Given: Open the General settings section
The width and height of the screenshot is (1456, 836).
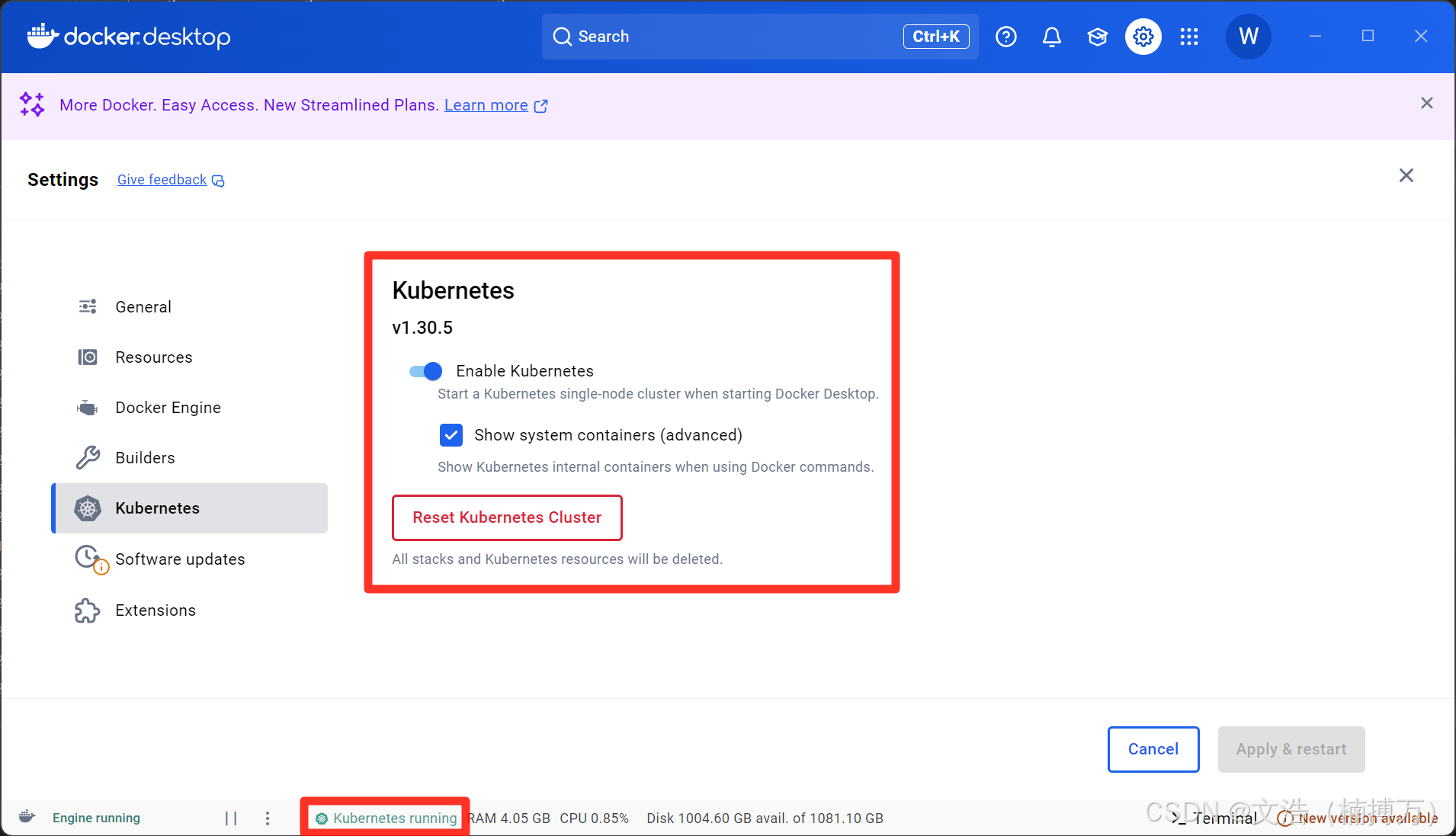Looking at the screenshot, I should pos(189,306).
